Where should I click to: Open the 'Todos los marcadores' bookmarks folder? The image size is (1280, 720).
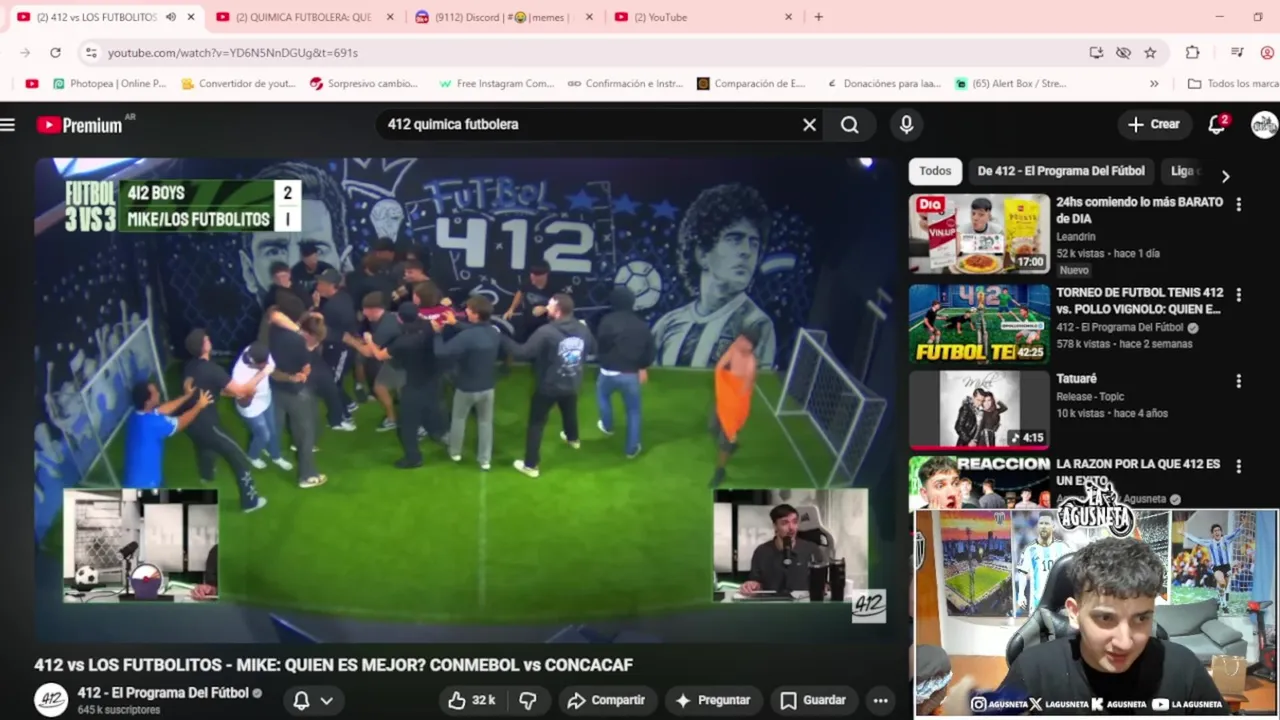pyautogui.click(x=1232, y=84)
